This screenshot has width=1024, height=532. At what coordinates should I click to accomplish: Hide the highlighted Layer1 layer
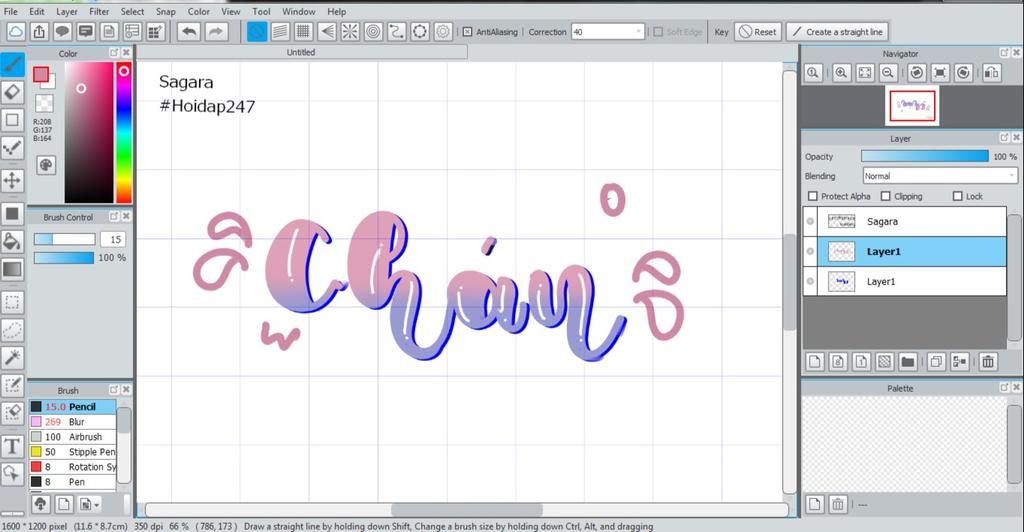pyautogui.click(x=810, y=251)
